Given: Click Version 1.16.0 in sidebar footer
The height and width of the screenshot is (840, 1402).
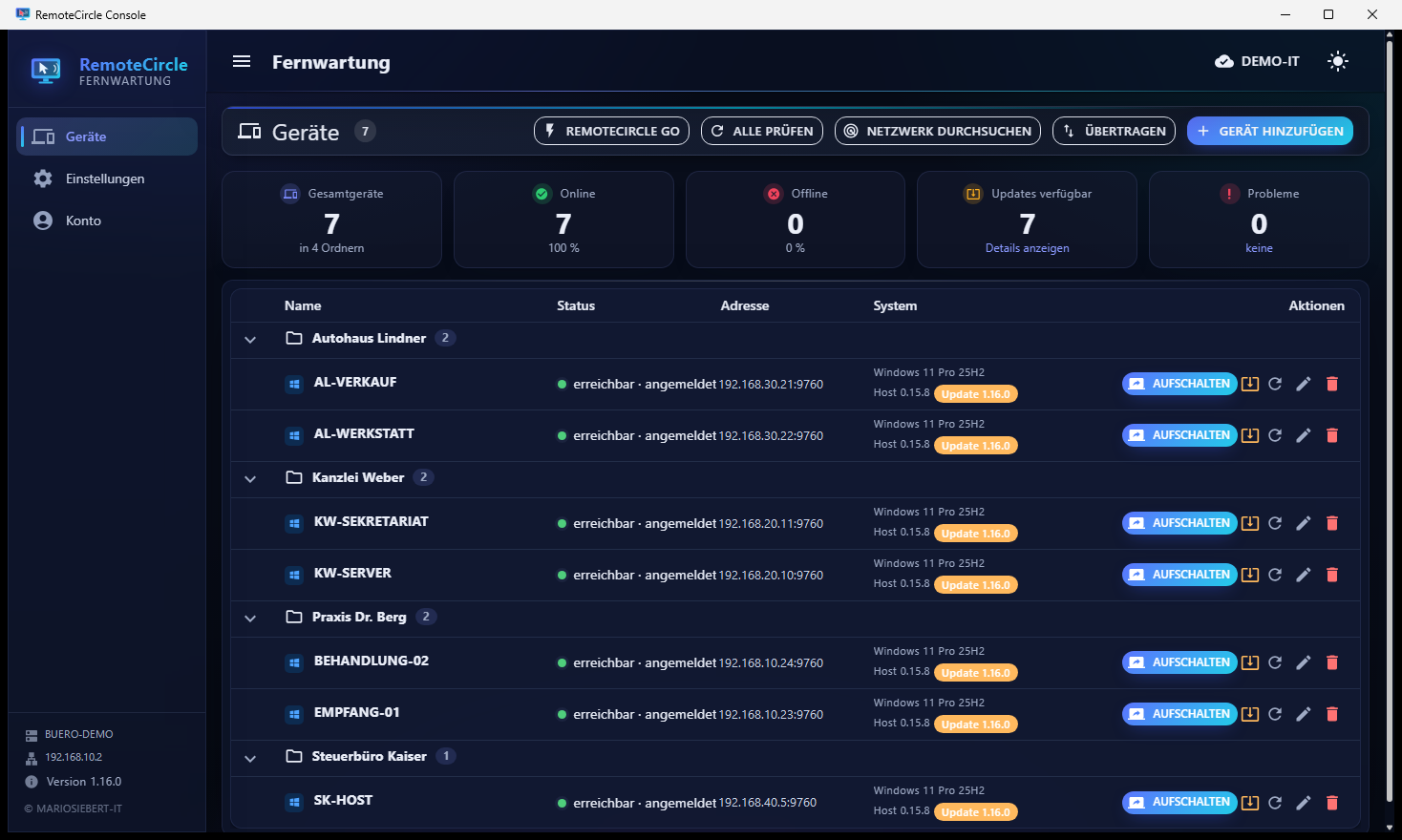Looking at the screenshot, I should click(84, 782).
